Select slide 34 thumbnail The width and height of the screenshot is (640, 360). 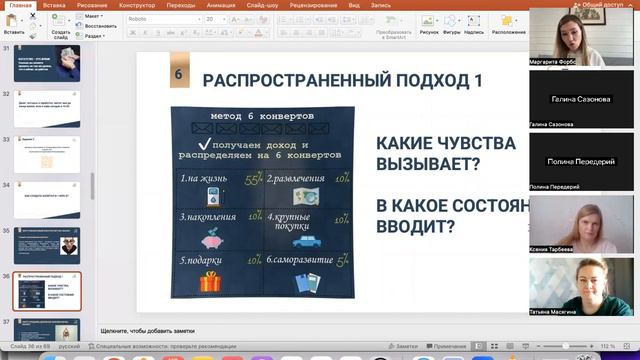point(47,200)
